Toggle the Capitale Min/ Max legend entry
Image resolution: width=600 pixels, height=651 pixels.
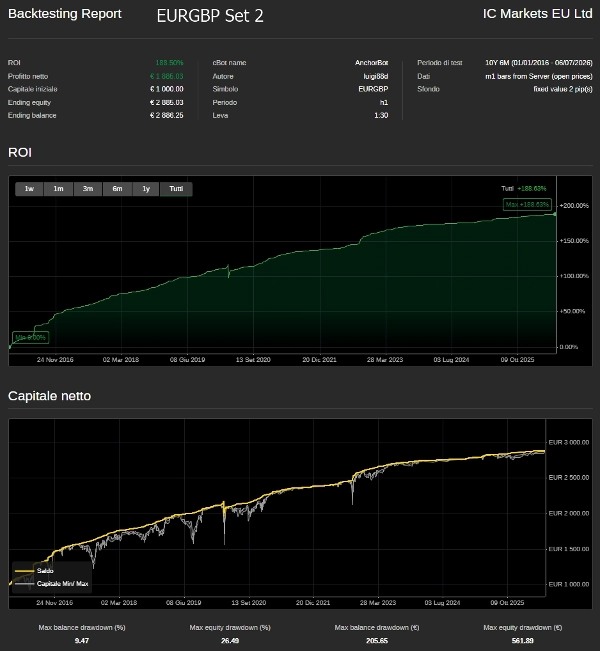[x=51, y=584]
